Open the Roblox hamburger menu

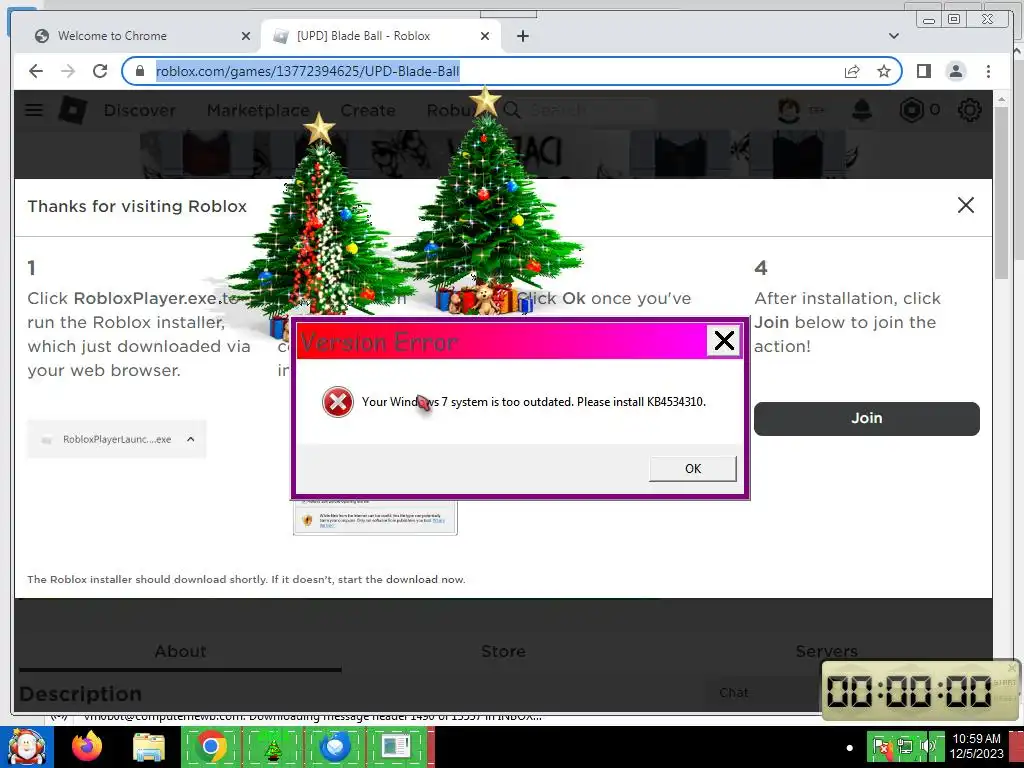[34, 110]
